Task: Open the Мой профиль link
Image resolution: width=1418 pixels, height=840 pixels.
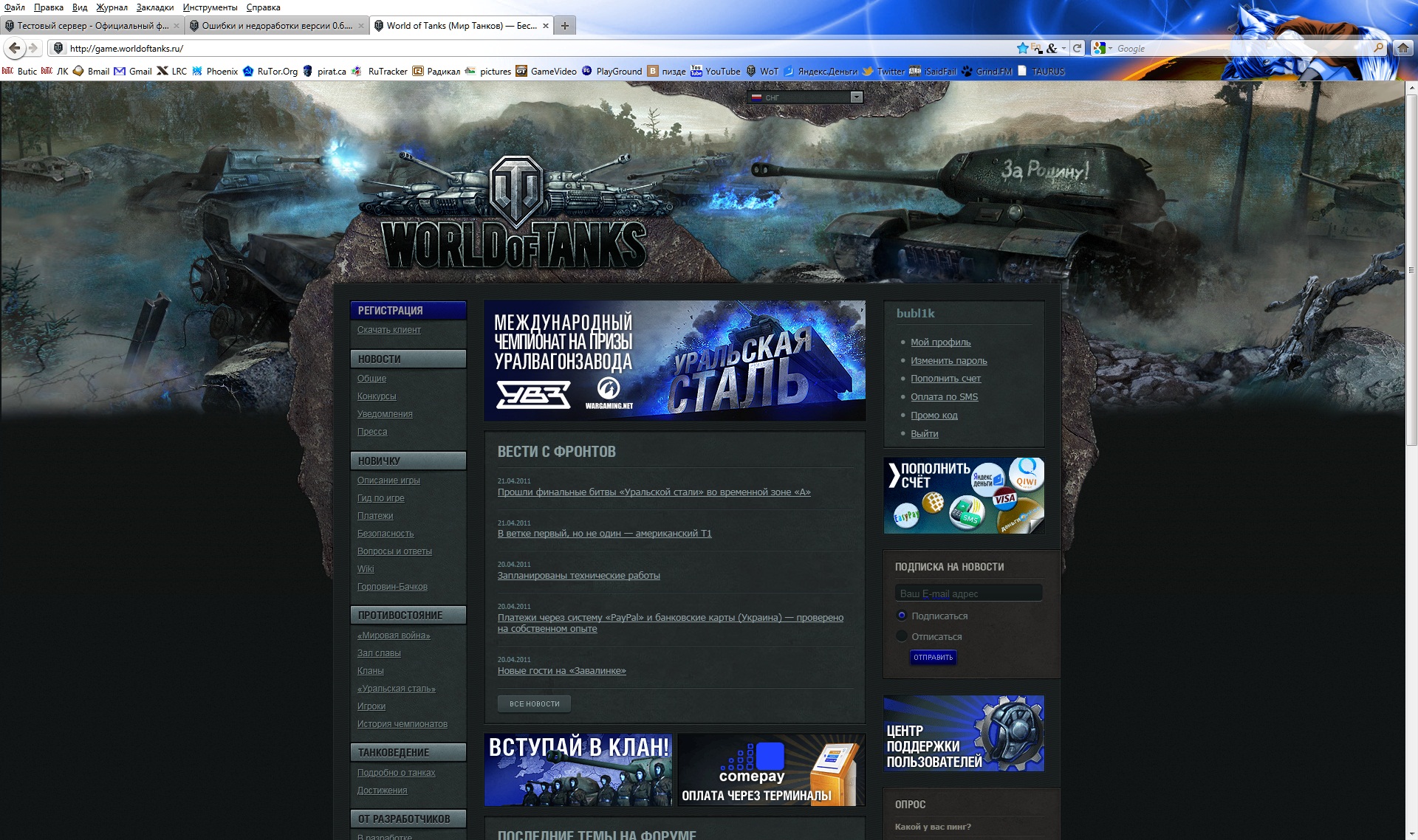Action: [x=940, y=342]
